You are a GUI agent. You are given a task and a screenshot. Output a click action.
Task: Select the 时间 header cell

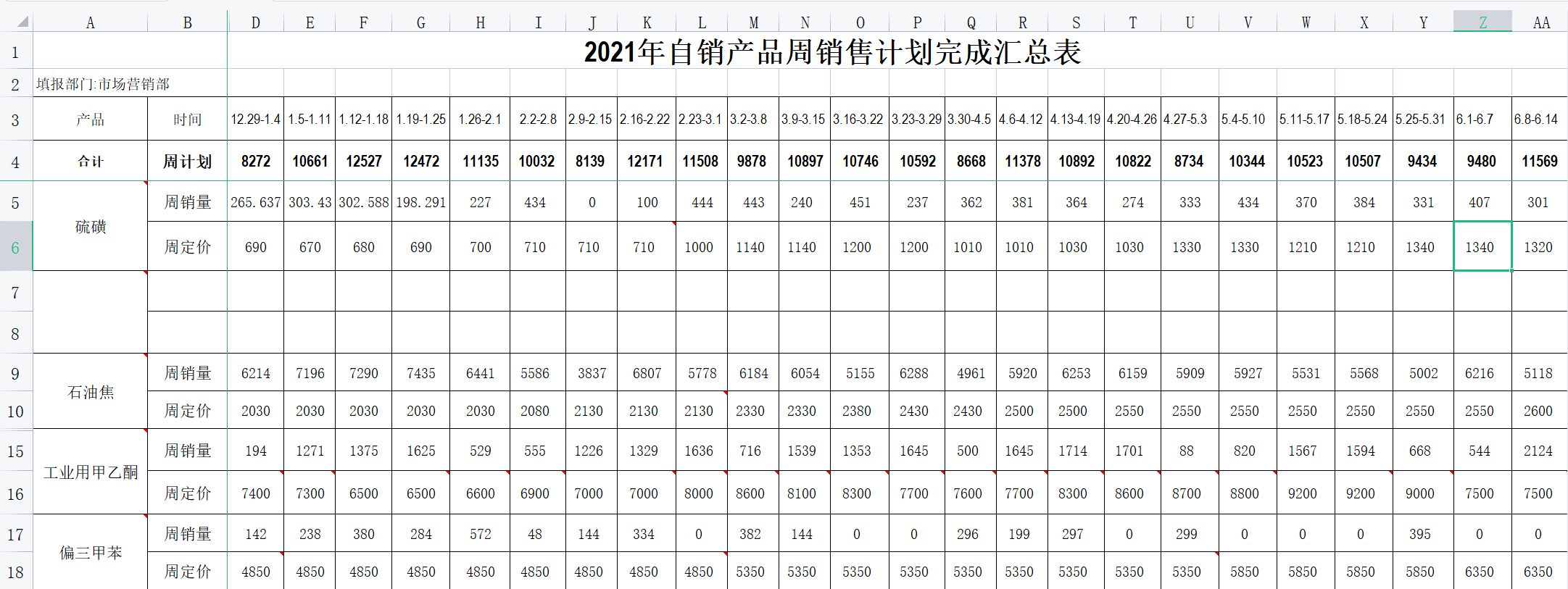(188, 120)
